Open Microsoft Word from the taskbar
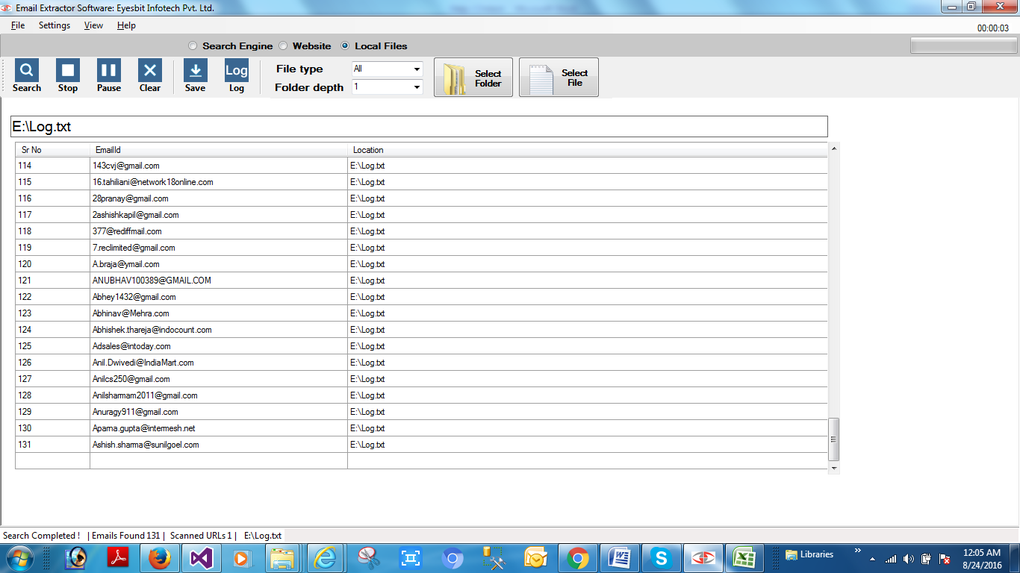 point(619,559)
